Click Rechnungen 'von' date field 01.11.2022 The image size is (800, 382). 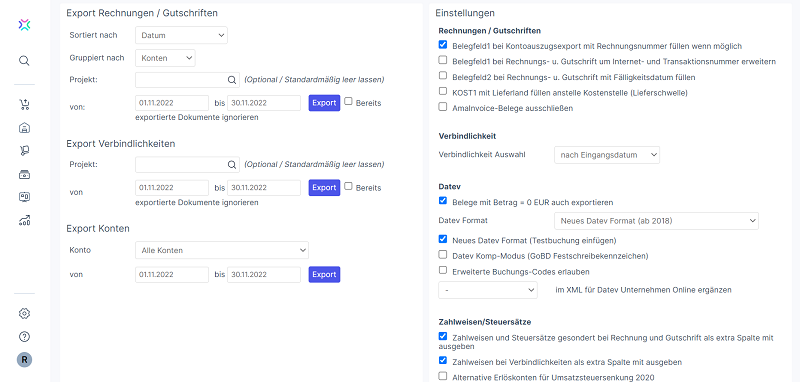(x=172, y=103)
